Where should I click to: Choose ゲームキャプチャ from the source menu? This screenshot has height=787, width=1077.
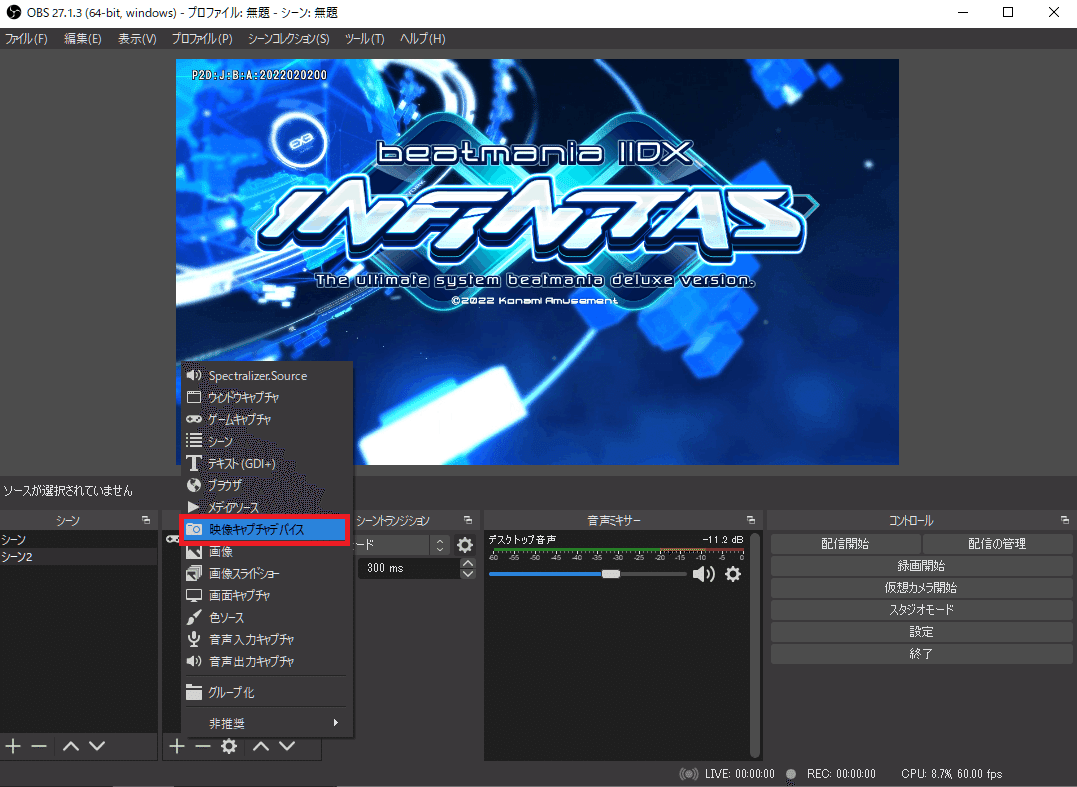267,420
